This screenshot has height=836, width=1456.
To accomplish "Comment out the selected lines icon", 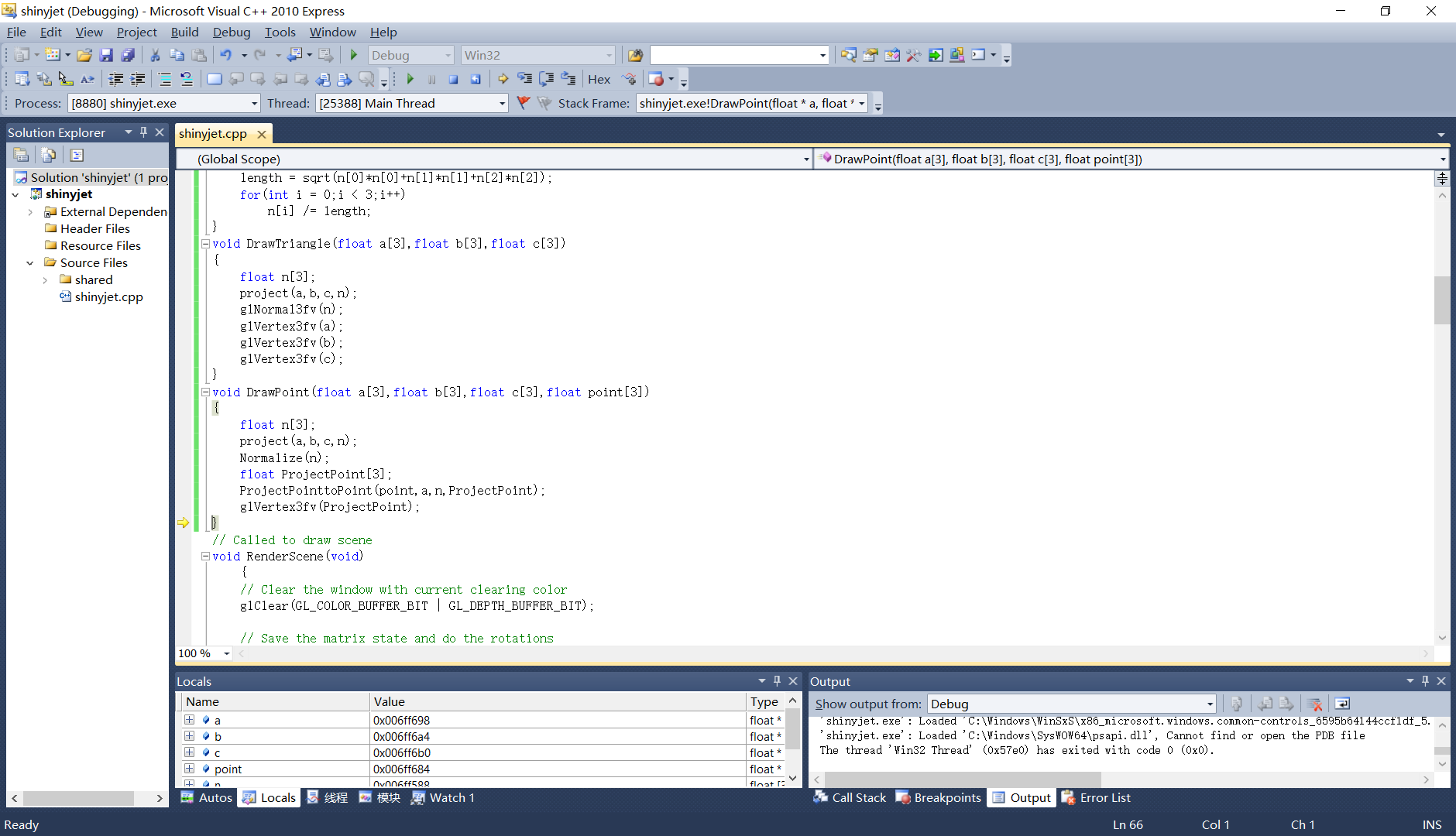I will tap(165, 79).
